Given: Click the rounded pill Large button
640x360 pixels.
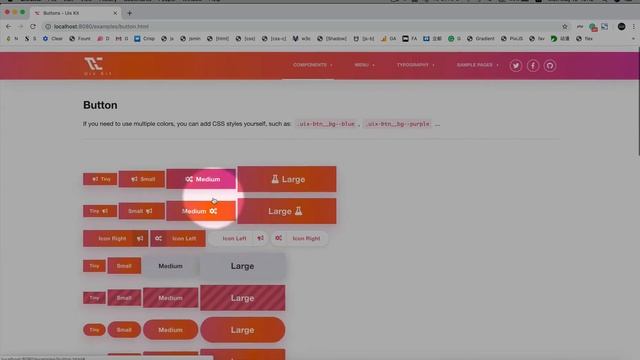Looking at the screenshot, I should (242, 330).
